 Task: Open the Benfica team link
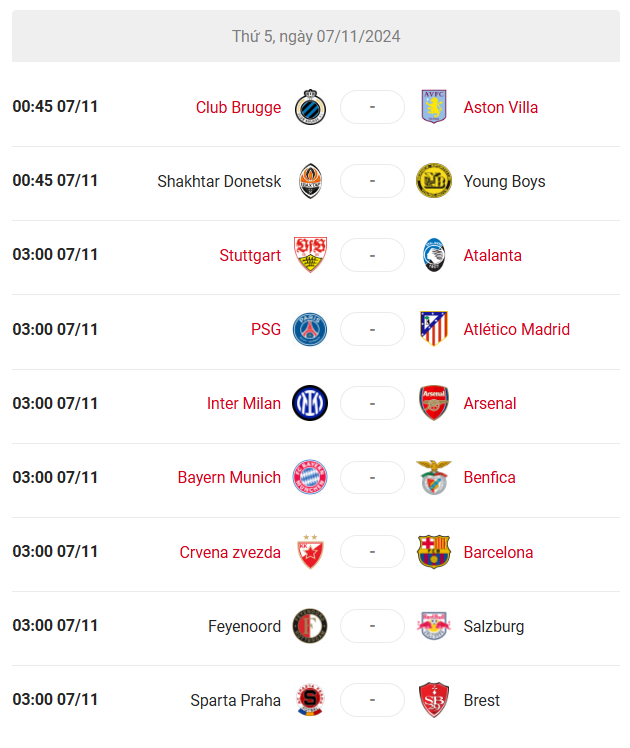[489, 477]
